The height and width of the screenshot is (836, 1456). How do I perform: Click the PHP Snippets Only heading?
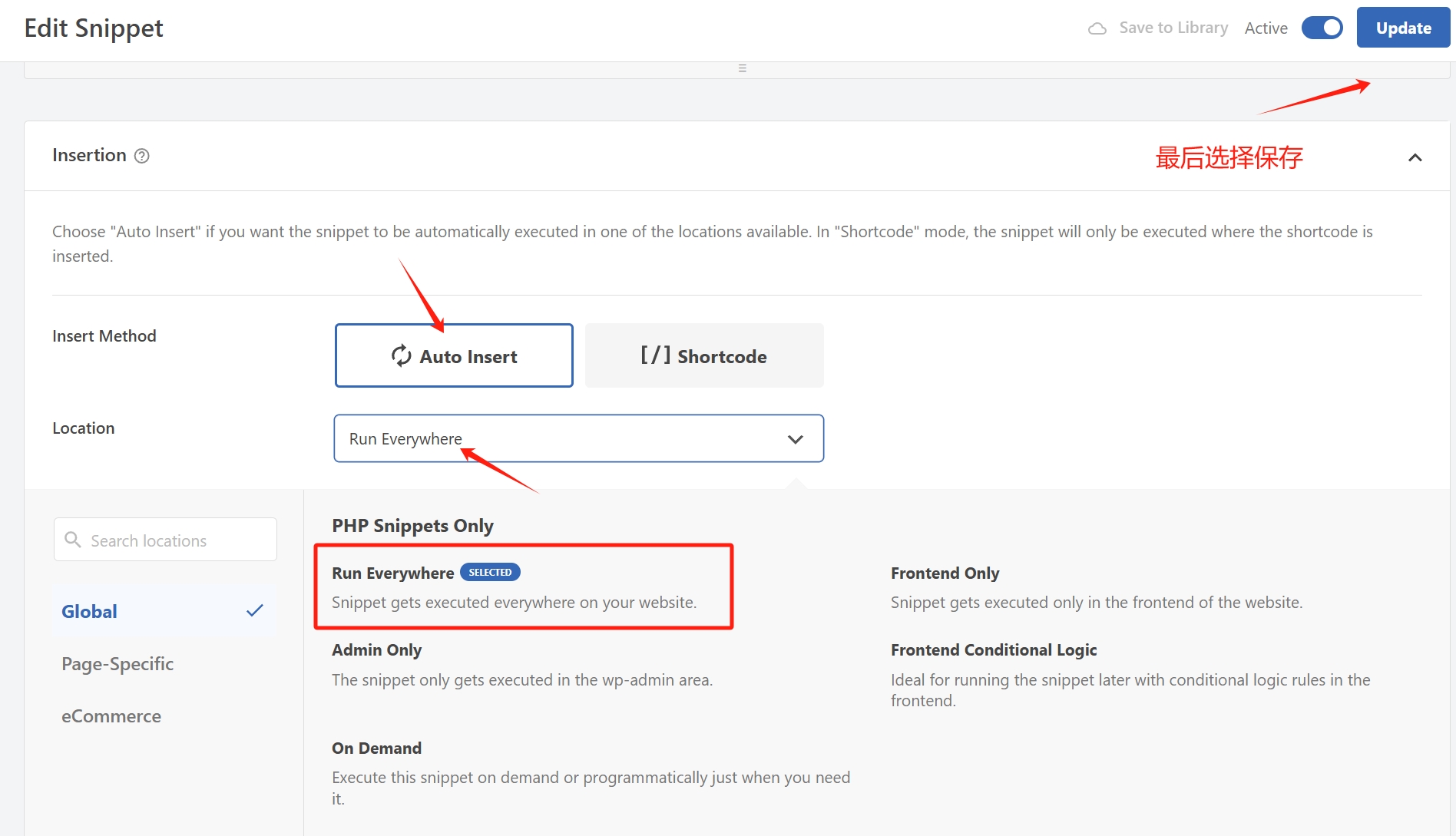412,526
